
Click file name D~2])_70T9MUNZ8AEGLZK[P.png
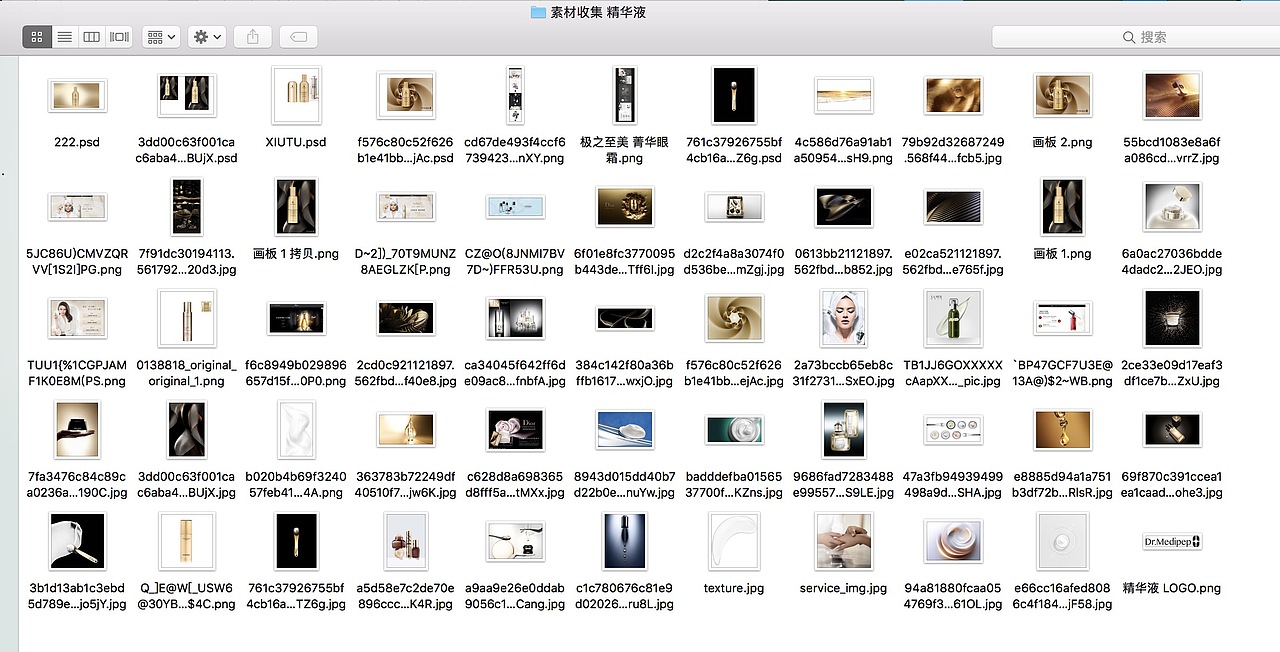405,262
